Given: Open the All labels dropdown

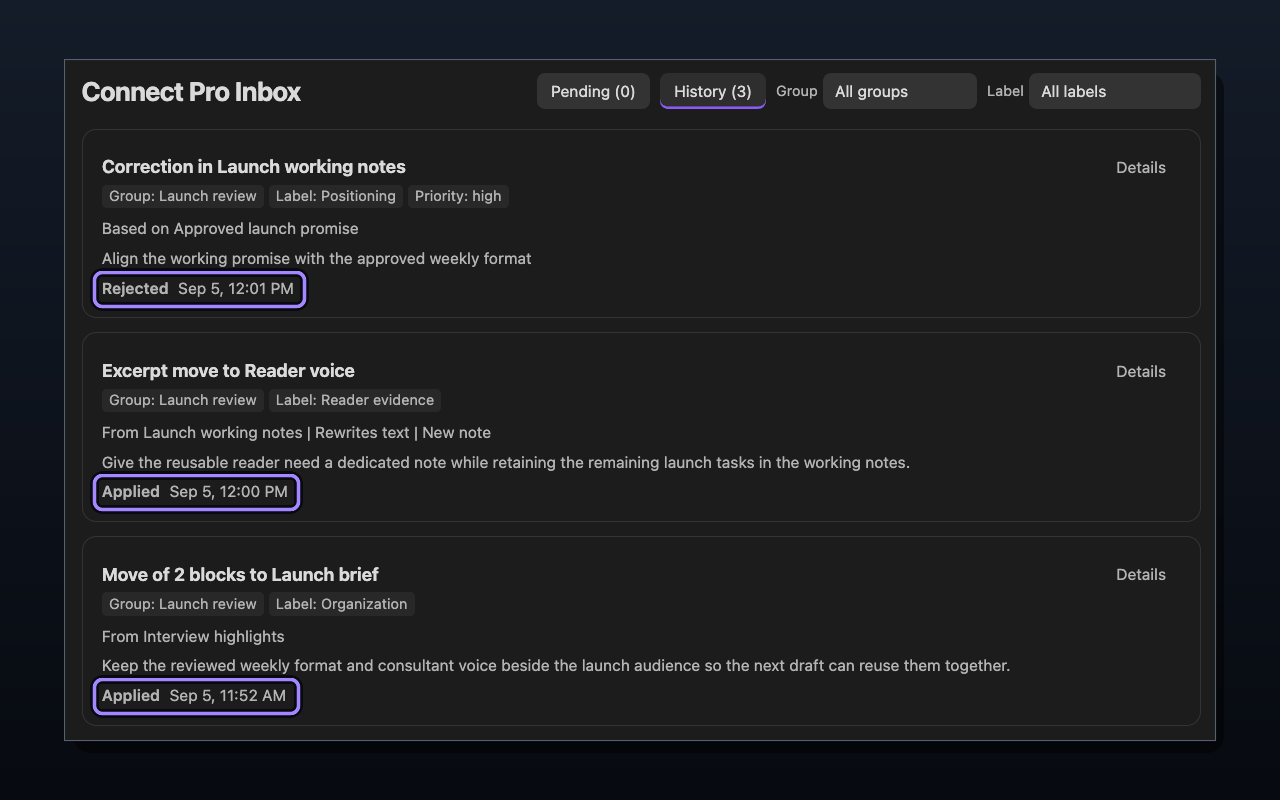Looking at the screenshot, I should click(x=1114, y=91).
